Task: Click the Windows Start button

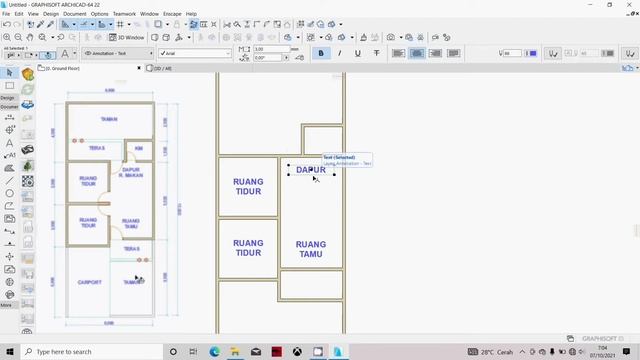Action: 10,351
